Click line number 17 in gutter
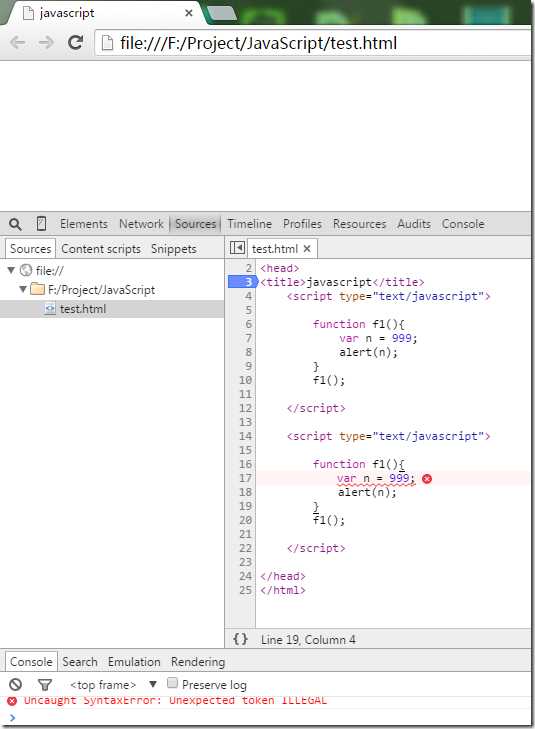535x729 pixels. click(x=245, y=478)
